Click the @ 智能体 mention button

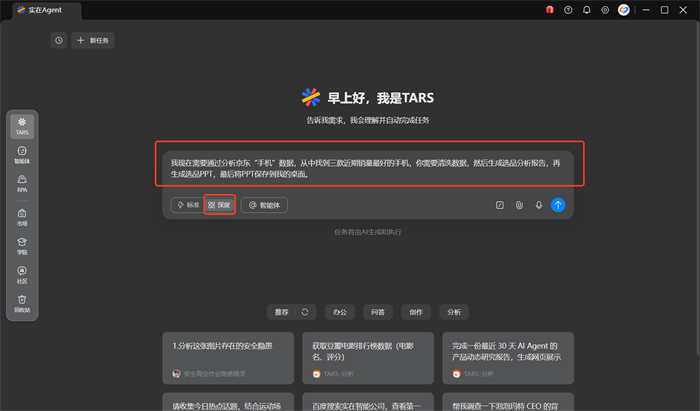(266, 205)
